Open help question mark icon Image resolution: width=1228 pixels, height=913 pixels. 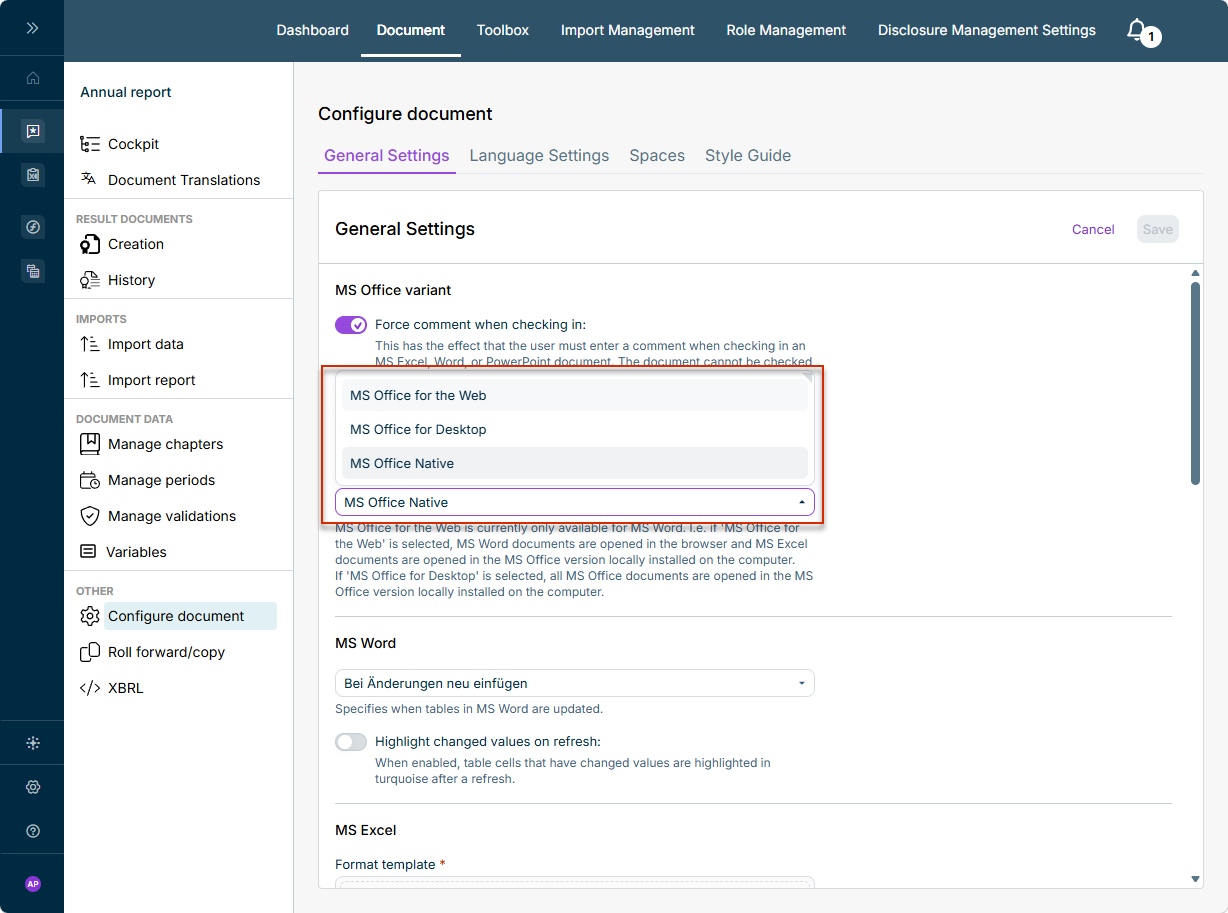point(33,831)
